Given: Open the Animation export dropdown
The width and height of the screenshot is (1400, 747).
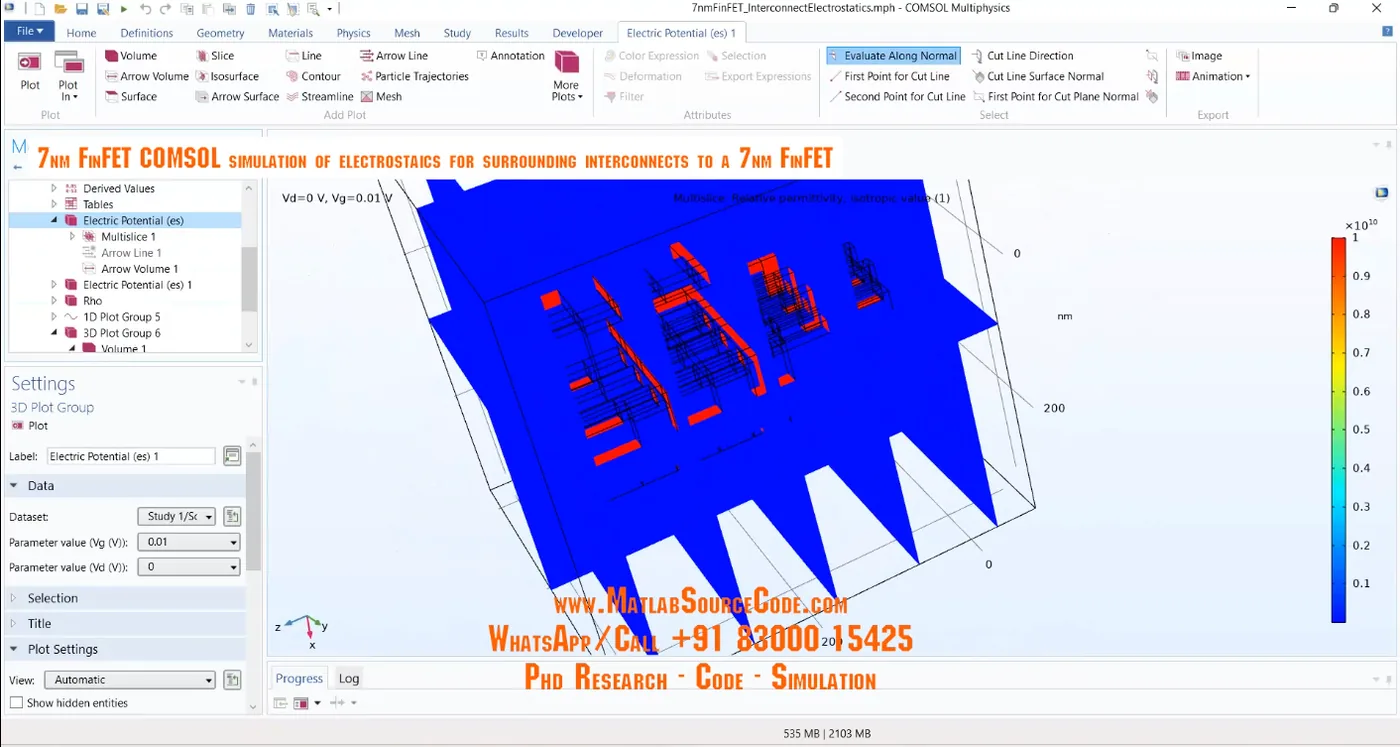Looking at the screenshot, I should (1213, 76).
